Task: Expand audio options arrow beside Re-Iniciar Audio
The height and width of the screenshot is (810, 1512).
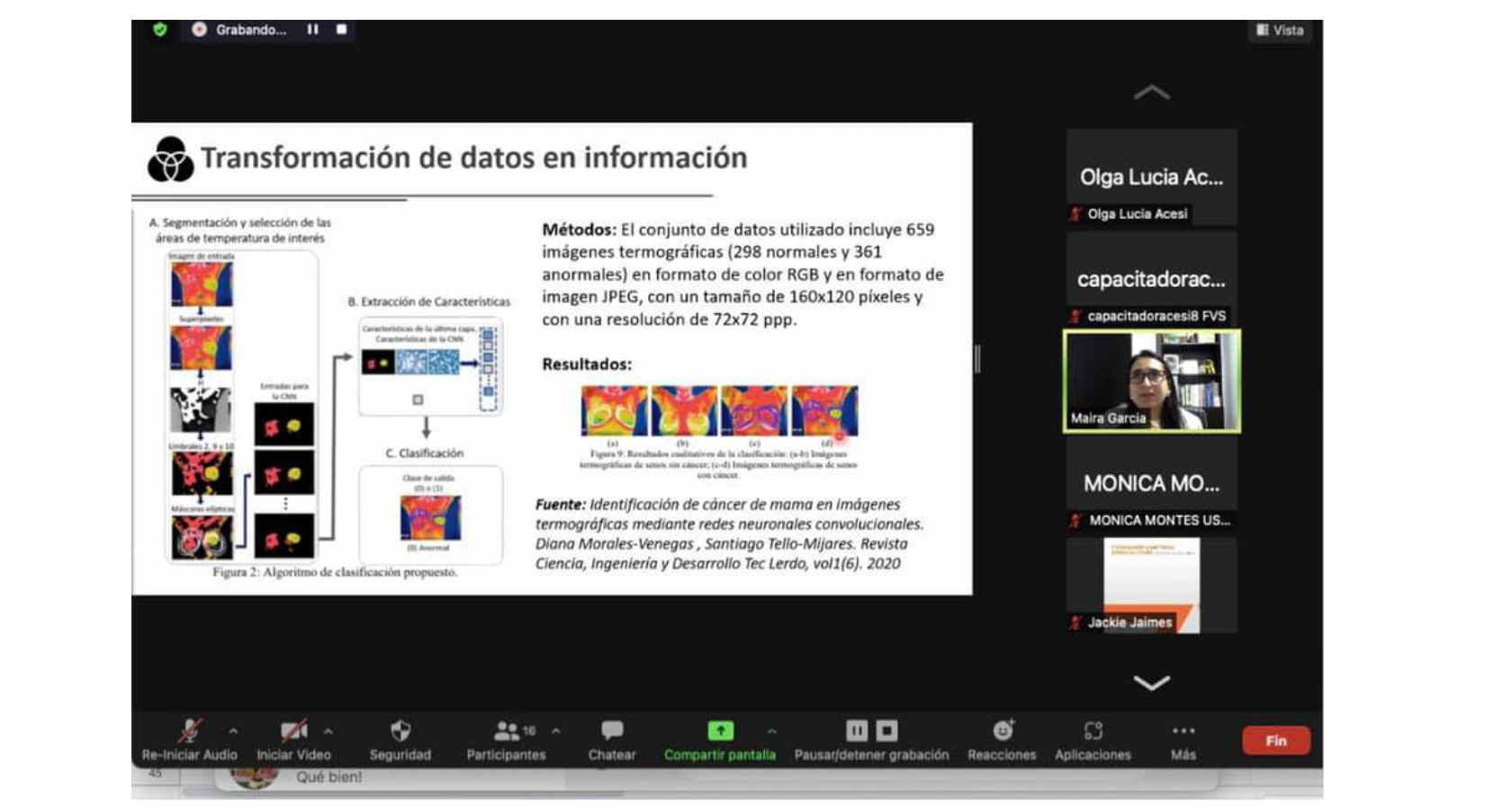Action: tap(234, 731)
